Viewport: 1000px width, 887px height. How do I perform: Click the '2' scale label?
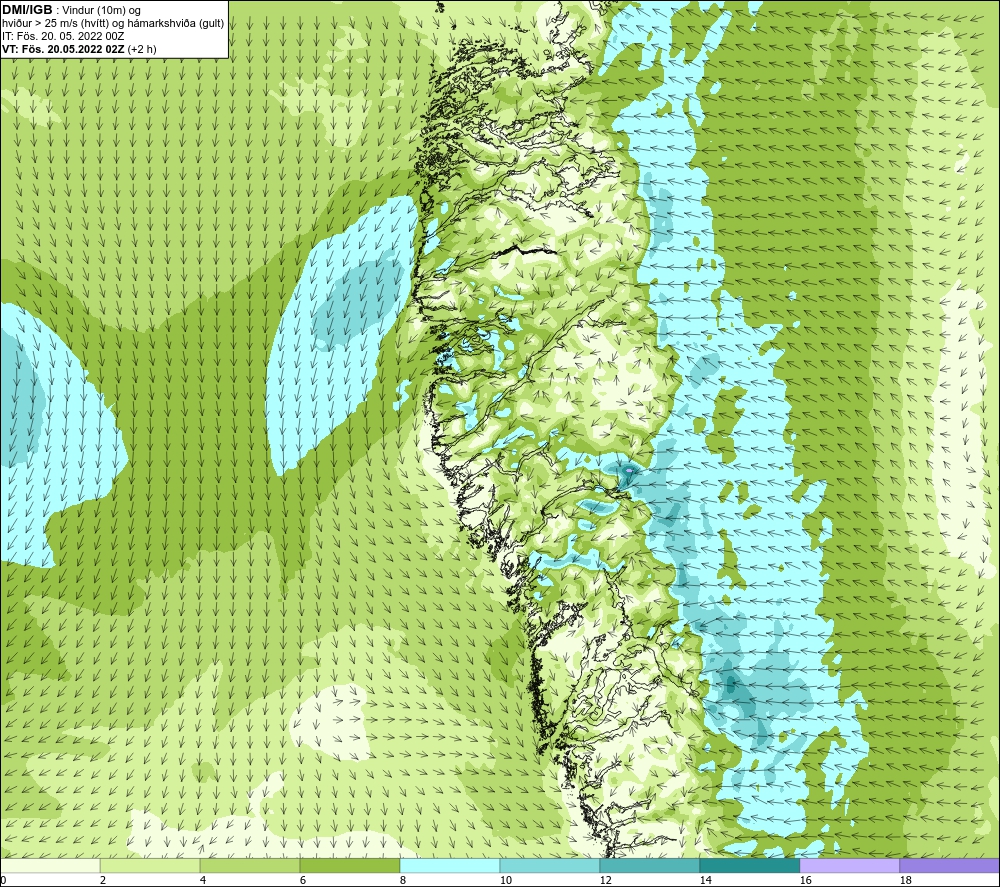pyautogui.click(x=103, y=881)
